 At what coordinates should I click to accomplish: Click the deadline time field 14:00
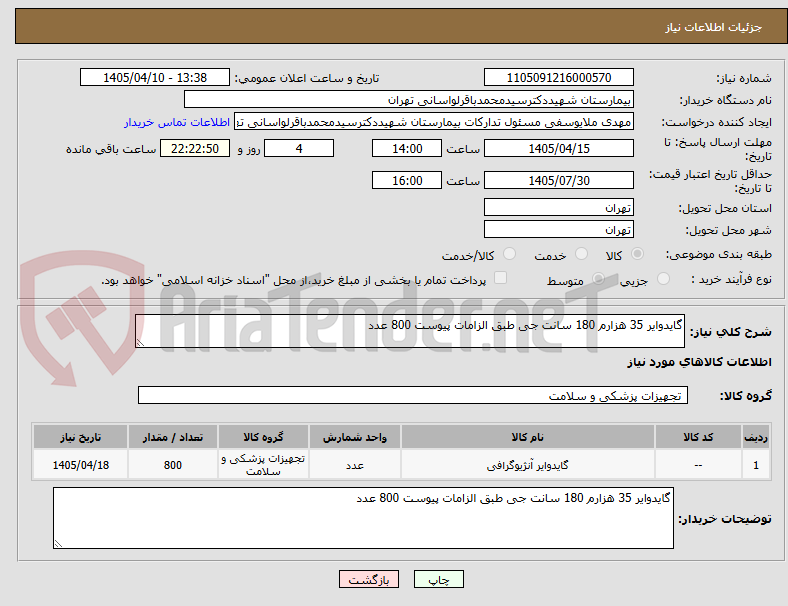pos(407,148)
